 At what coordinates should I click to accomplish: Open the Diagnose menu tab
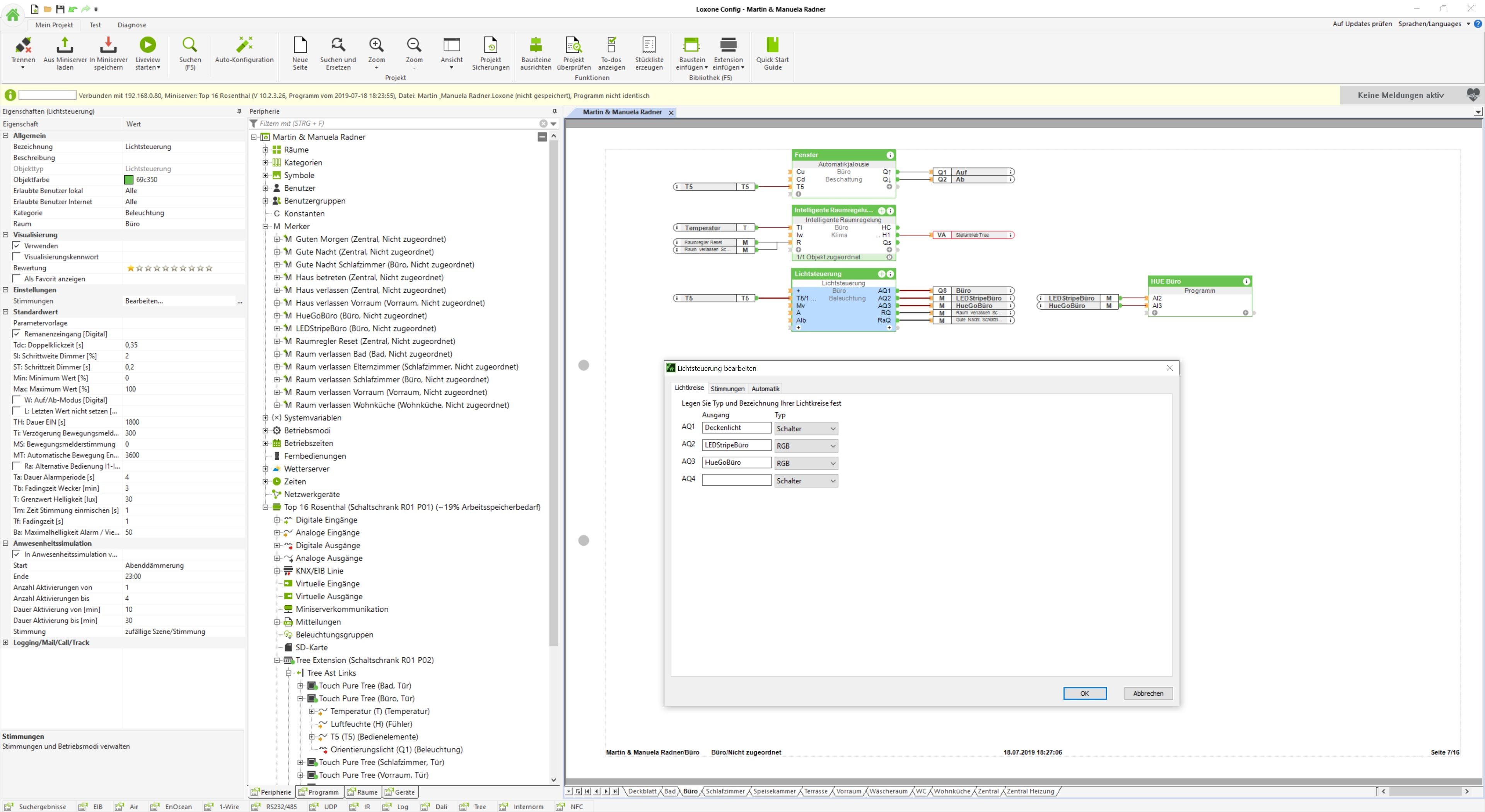(131, 25)
